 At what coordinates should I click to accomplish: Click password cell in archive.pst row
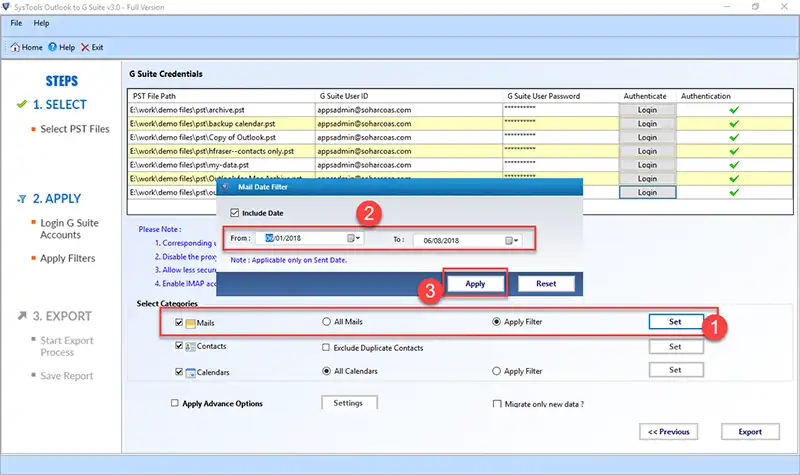(560, 110)
